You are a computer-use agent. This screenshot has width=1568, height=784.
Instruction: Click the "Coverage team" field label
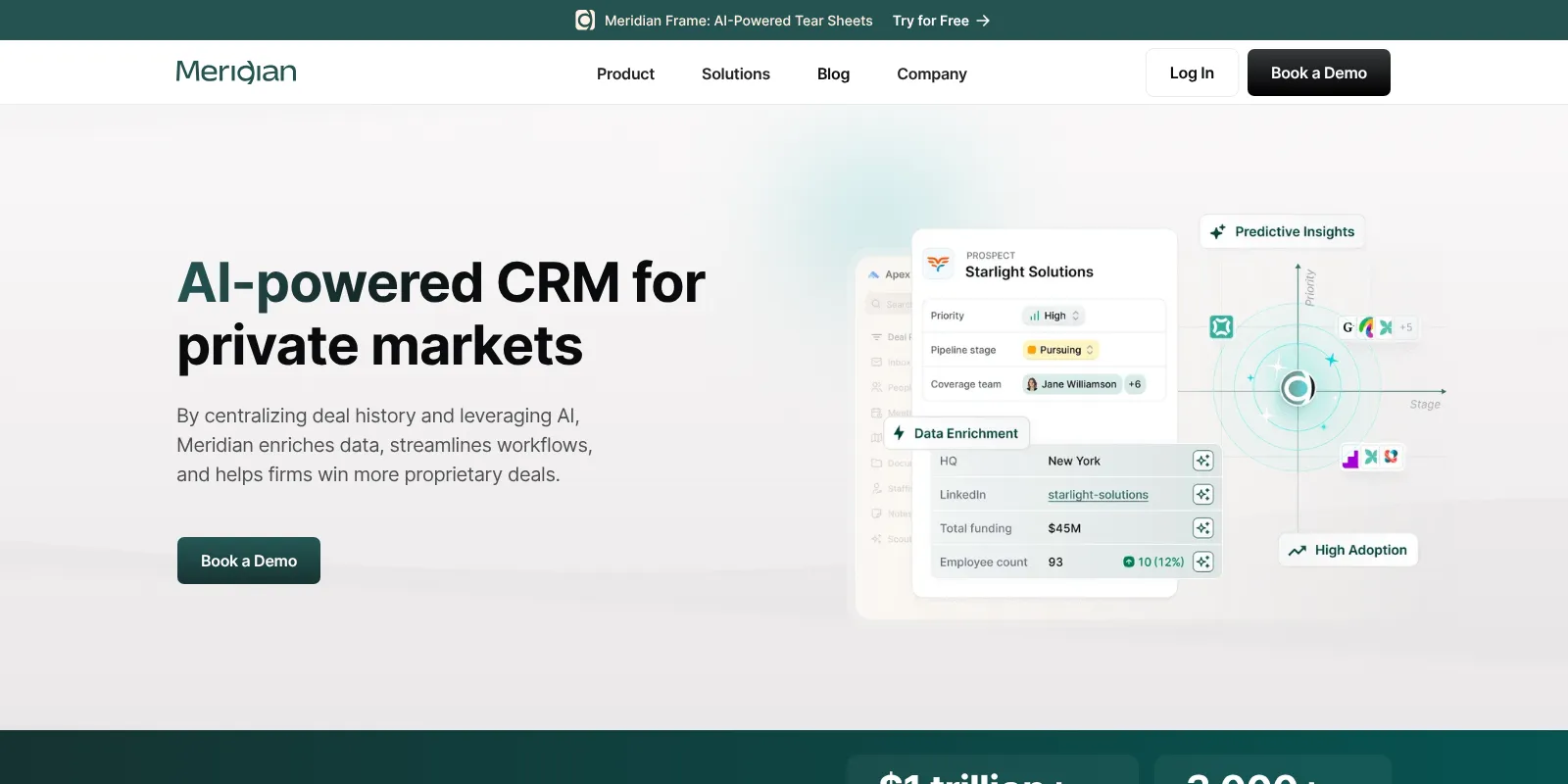(966, 384)
